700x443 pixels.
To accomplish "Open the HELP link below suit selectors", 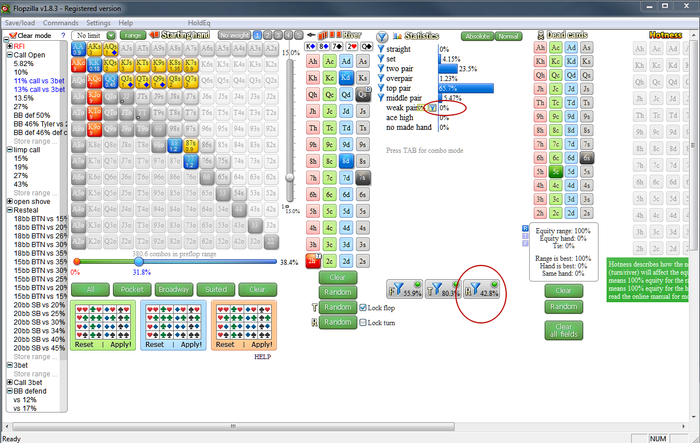I will point(262,356).
